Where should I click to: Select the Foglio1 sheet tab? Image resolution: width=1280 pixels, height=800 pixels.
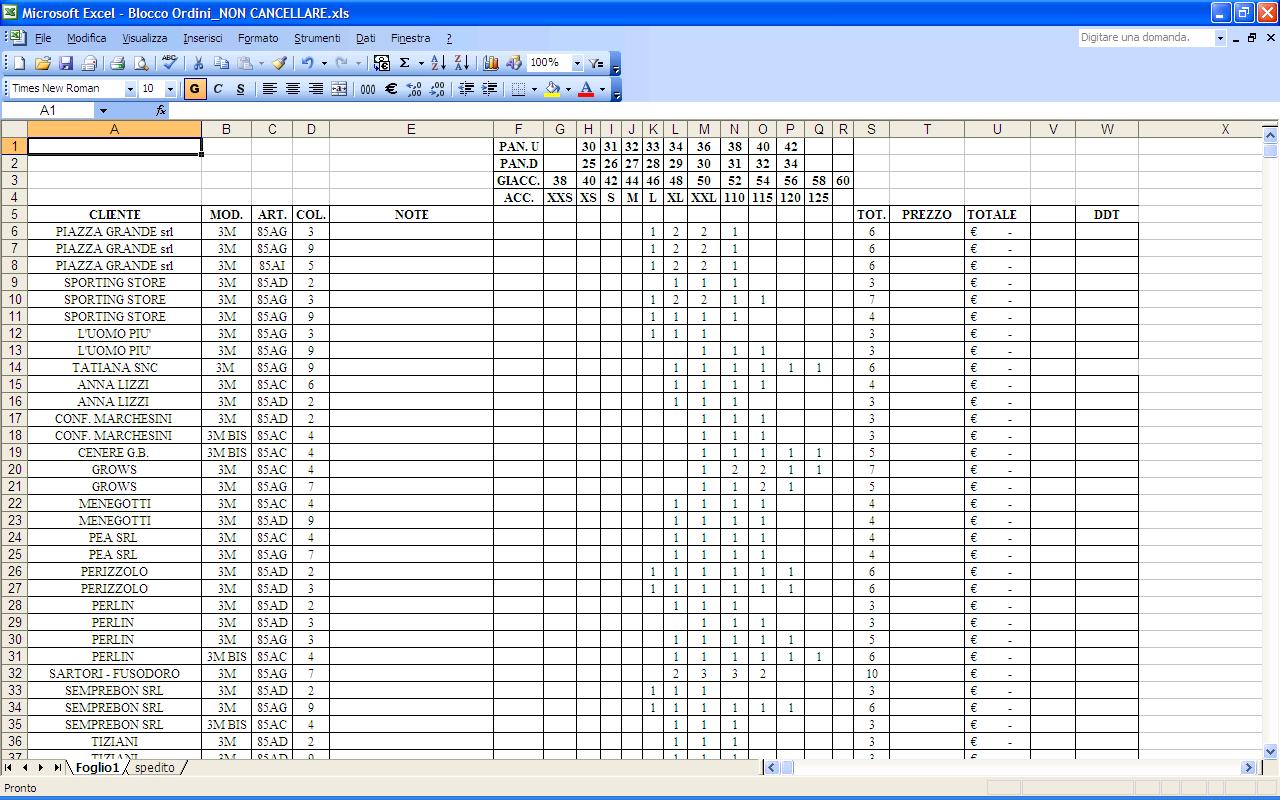point(97,768)
